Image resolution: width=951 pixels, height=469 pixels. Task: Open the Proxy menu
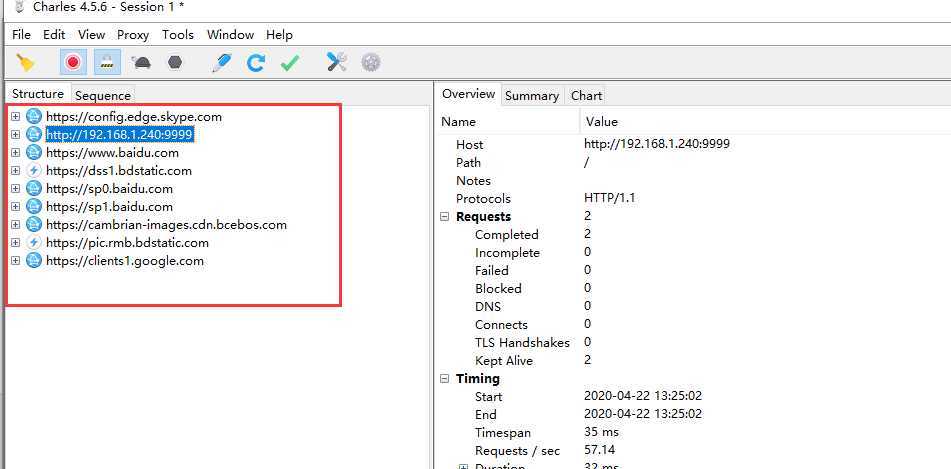[133, 35]
